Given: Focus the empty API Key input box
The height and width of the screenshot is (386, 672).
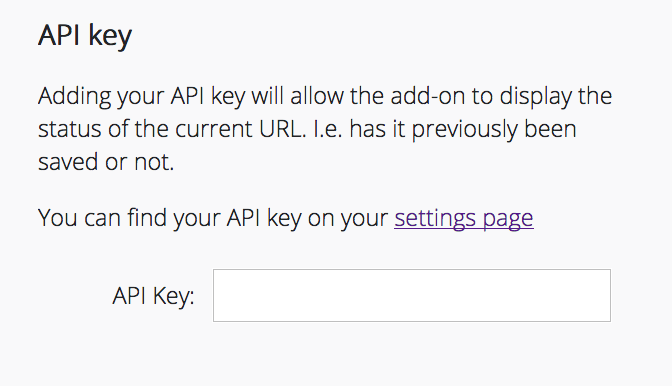Looking at the screenshot, I should coord(412,295).
